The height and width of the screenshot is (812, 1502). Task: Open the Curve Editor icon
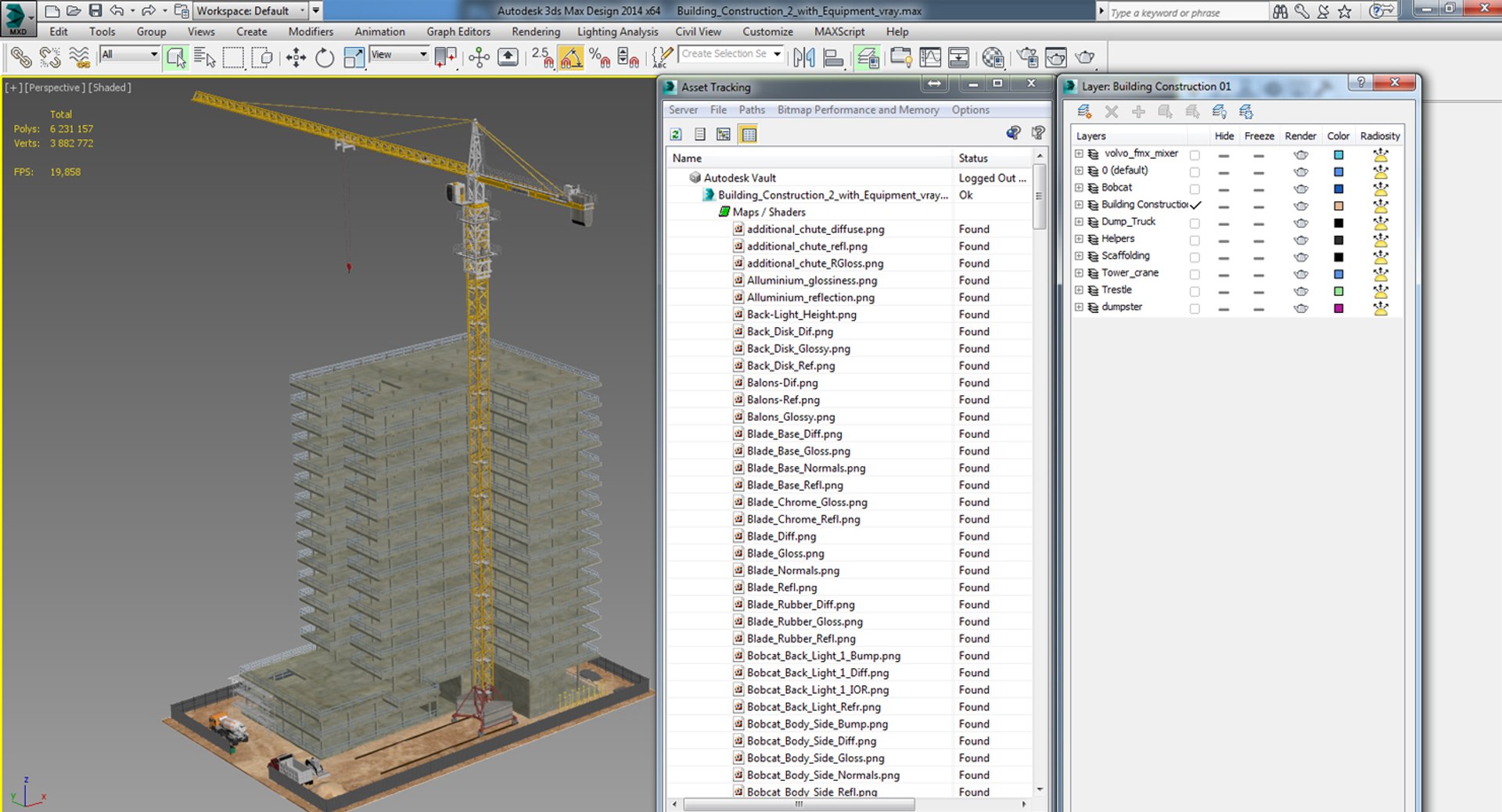930,57
